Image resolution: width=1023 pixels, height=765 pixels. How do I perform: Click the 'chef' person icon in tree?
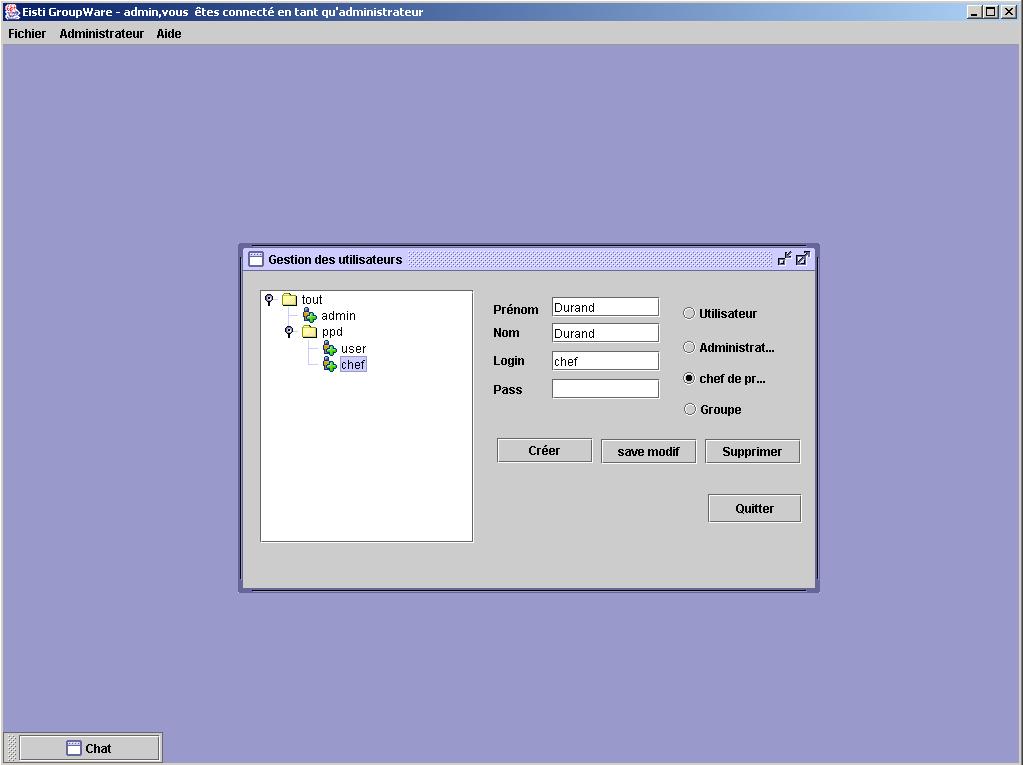coord(330,365)
